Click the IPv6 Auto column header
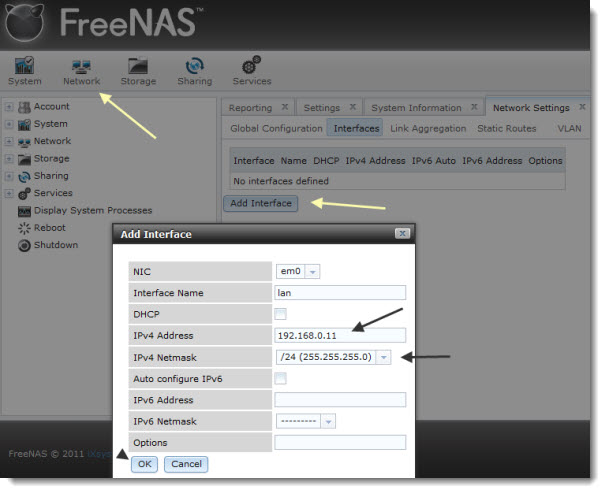This screenshot has height=493, width=605. tap(434, 161)
